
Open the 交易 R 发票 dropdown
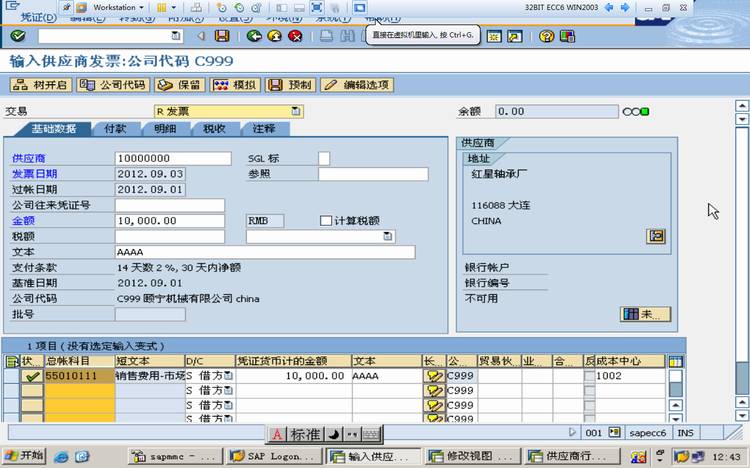click(x=296, y=111)
